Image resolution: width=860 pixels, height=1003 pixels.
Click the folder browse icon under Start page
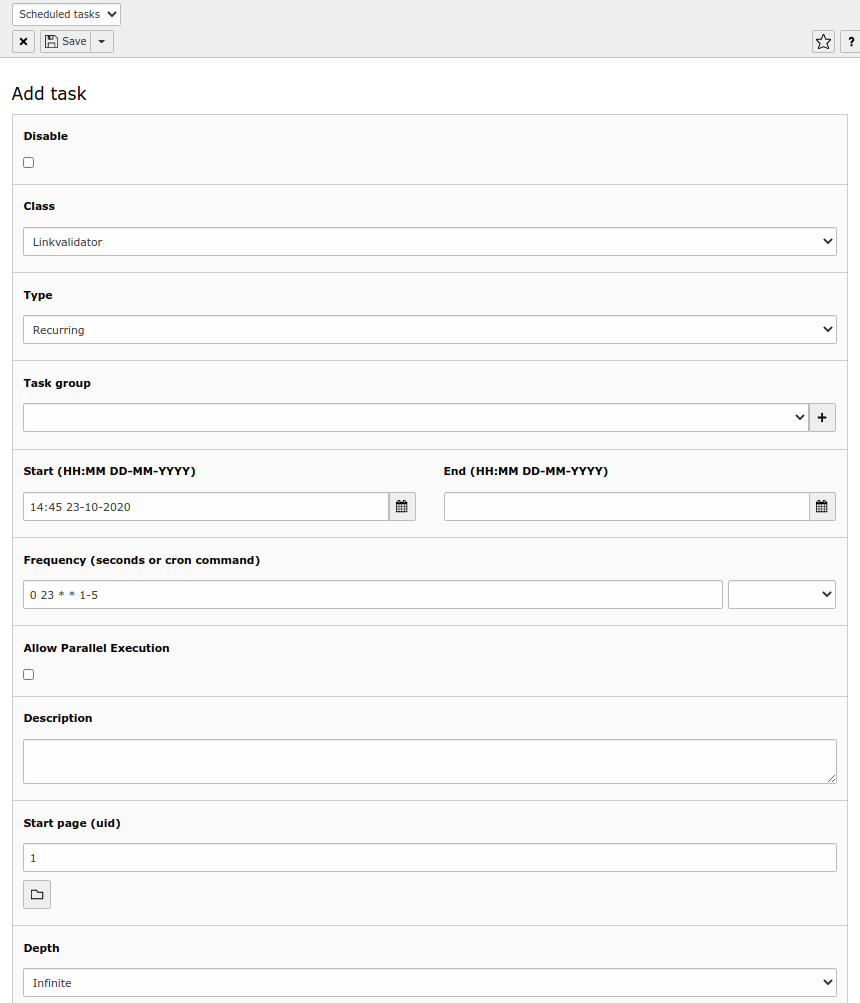click(x=36, y=894)
